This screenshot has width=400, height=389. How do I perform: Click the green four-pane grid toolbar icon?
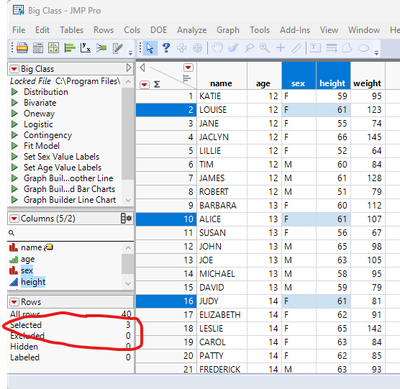click(53, 48)
